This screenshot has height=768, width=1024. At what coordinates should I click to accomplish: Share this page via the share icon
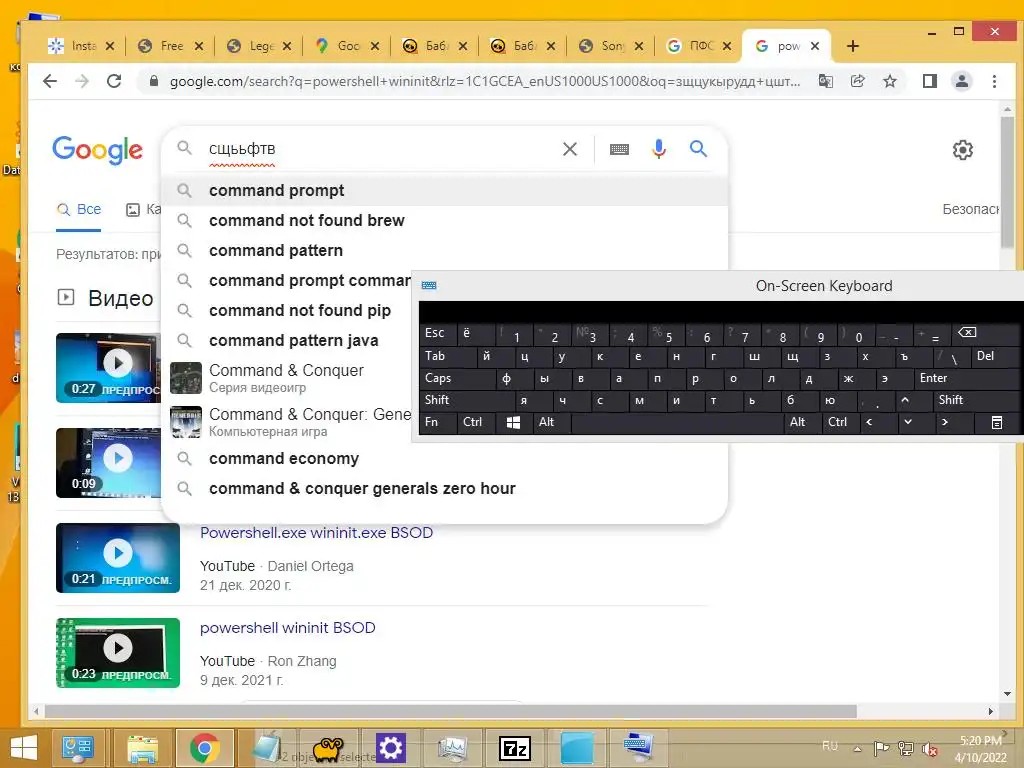coord(857,81)
